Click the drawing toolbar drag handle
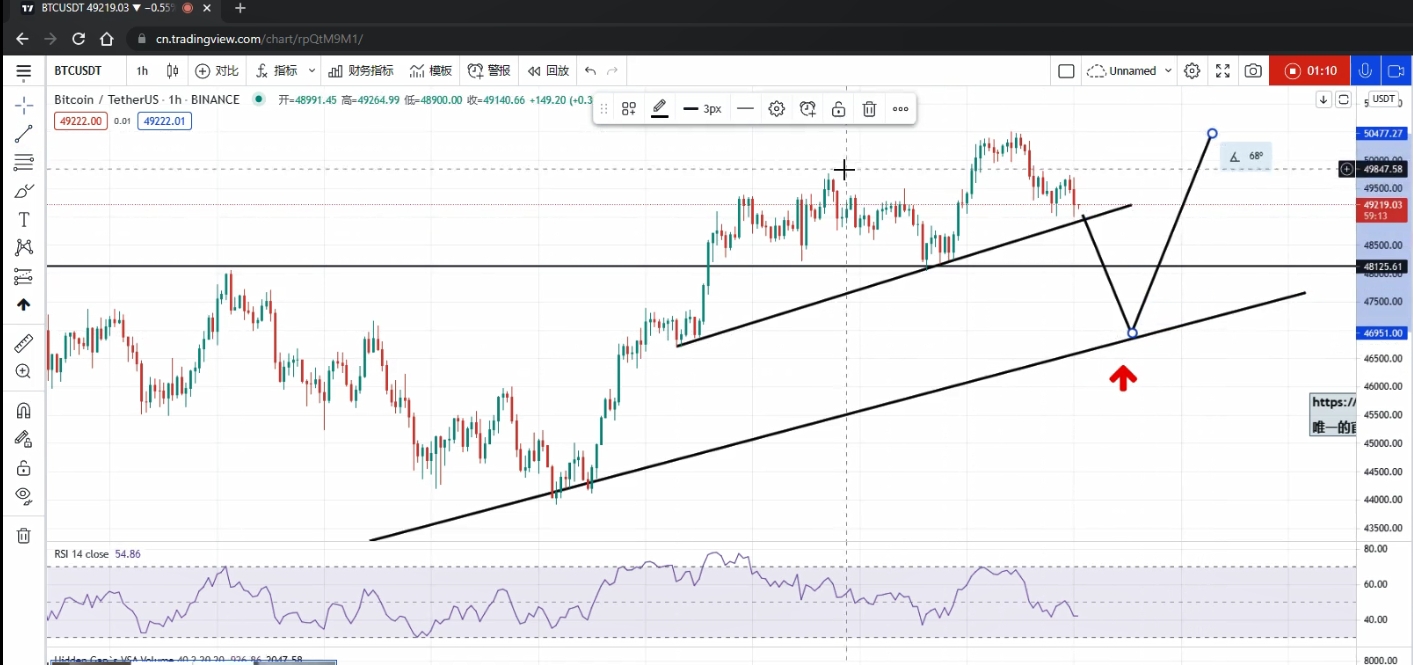The width and height of the screenshot is (1413, 665). [603, 109]
